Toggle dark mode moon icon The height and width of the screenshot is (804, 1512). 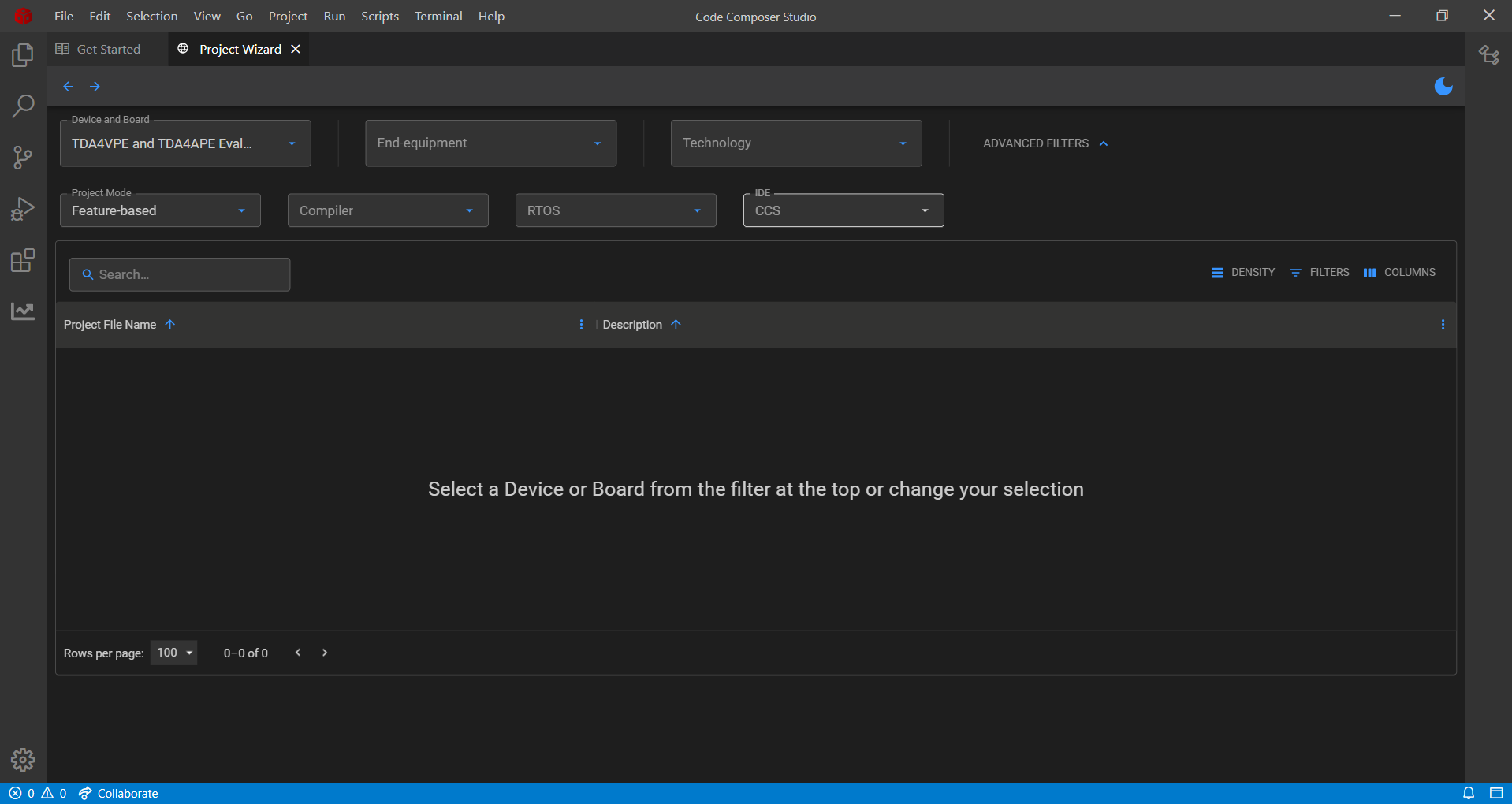click(1443, 86)
